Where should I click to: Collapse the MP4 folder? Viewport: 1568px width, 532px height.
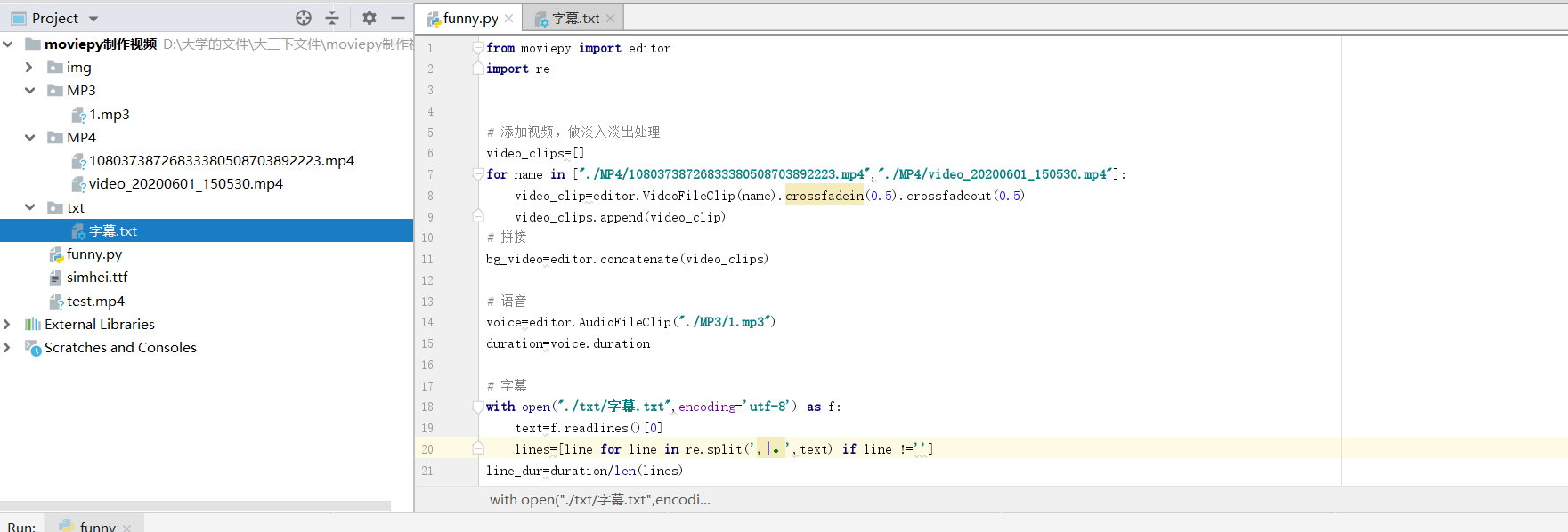(x=29, y=137)
